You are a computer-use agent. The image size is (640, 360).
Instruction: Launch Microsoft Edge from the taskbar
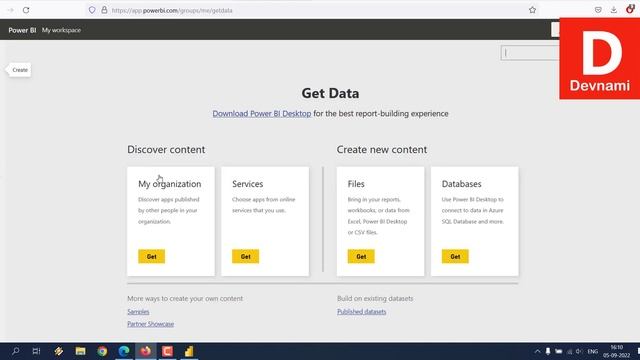(x=124, y=351)
